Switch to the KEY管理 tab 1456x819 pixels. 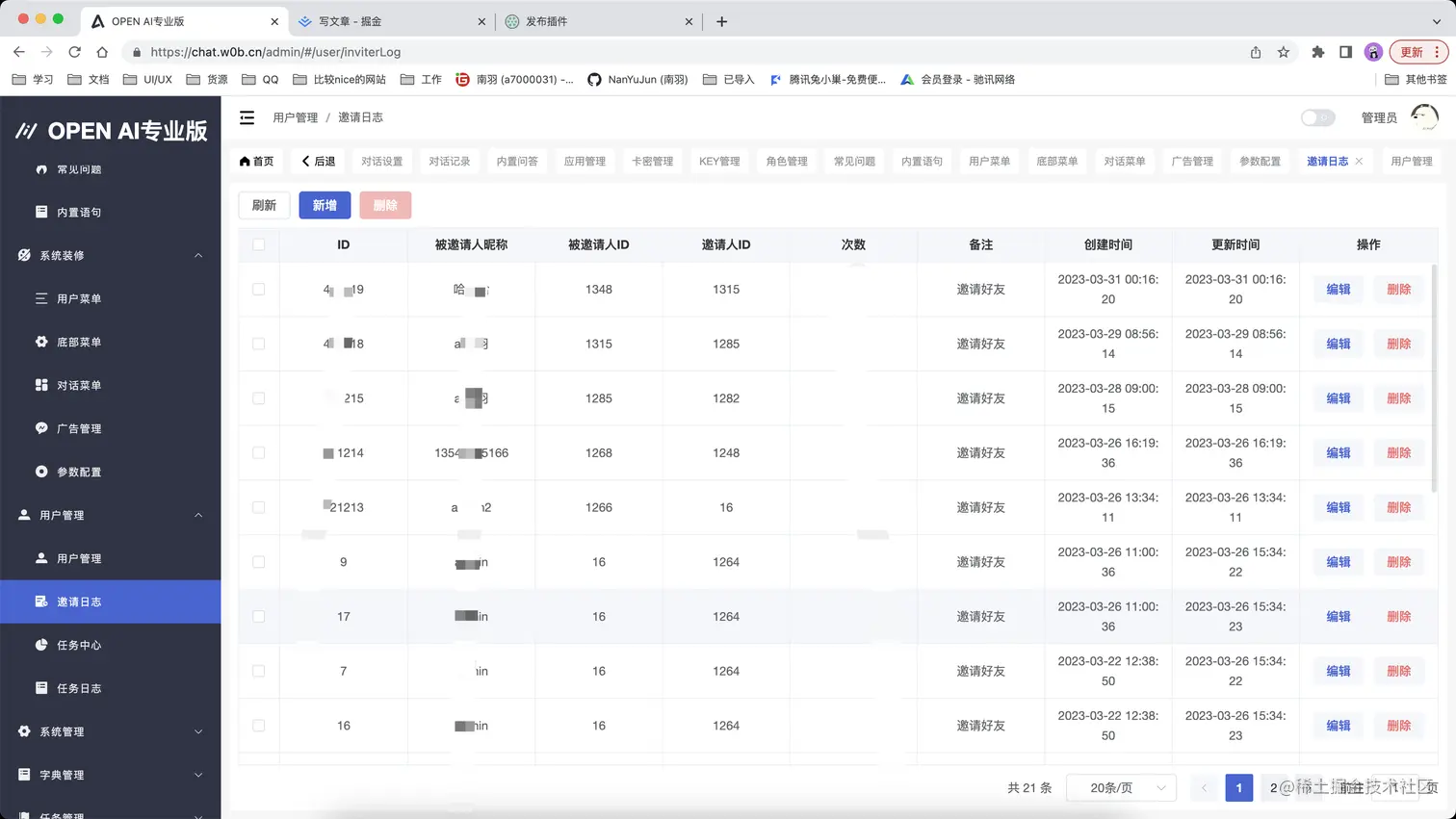[x=718, y=161]
